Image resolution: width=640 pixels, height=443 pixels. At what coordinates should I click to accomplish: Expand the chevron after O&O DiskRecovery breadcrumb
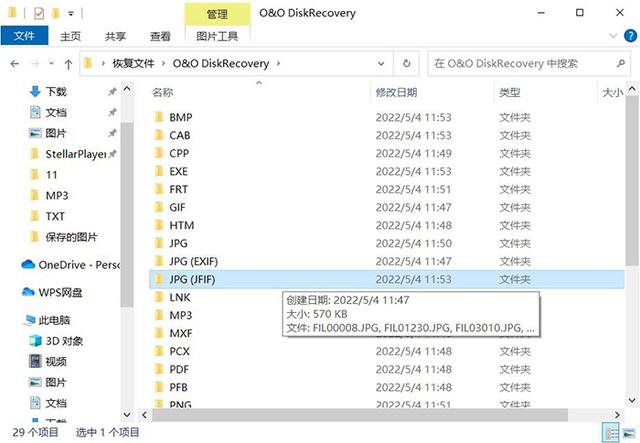coord(278,64)
